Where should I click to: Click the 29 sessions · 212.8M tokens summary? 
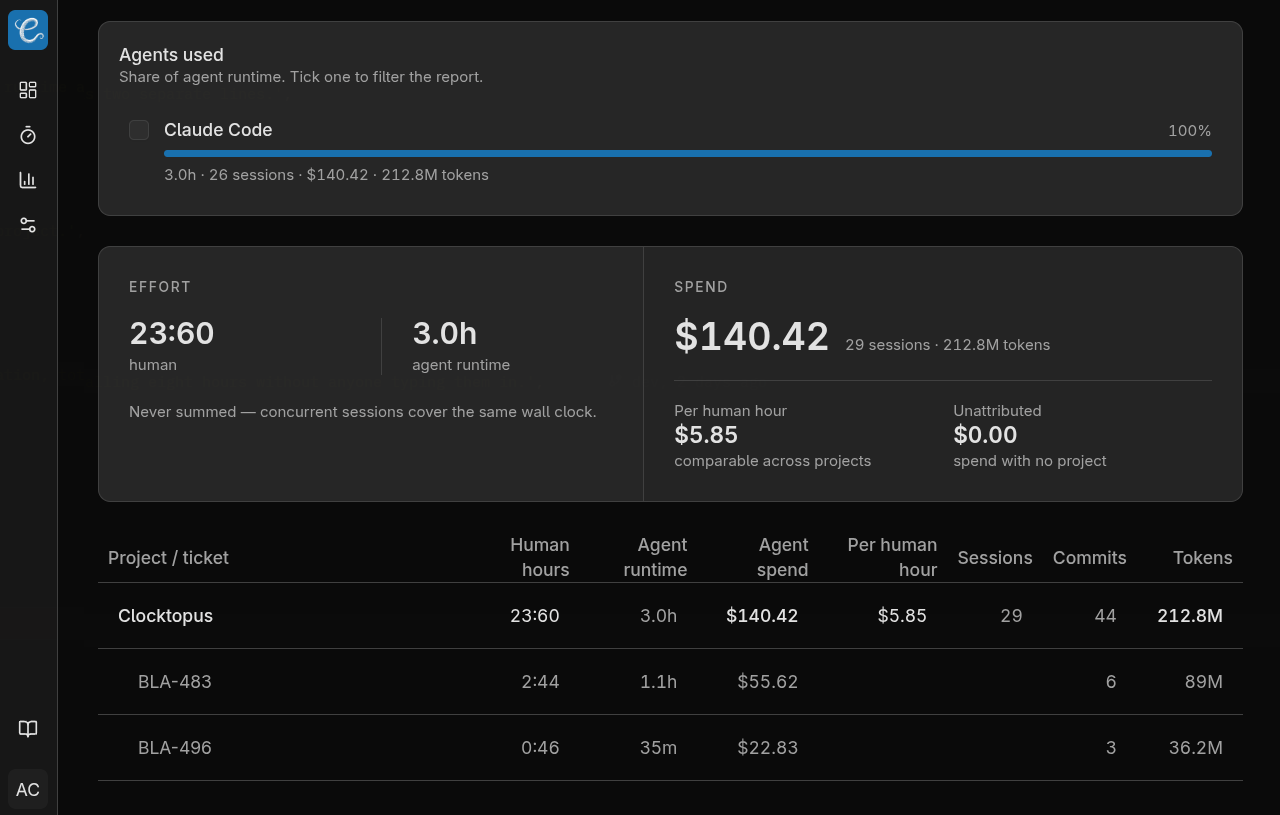[x=947, y=345]
